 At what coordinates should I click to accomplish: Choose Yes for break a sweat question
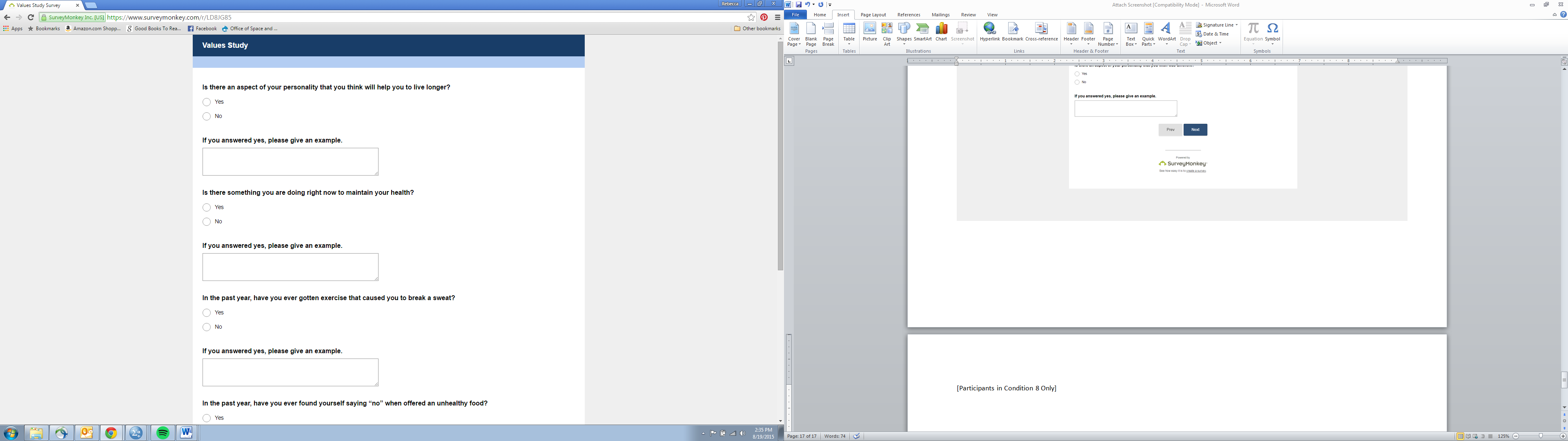click(x=207, y=313)
